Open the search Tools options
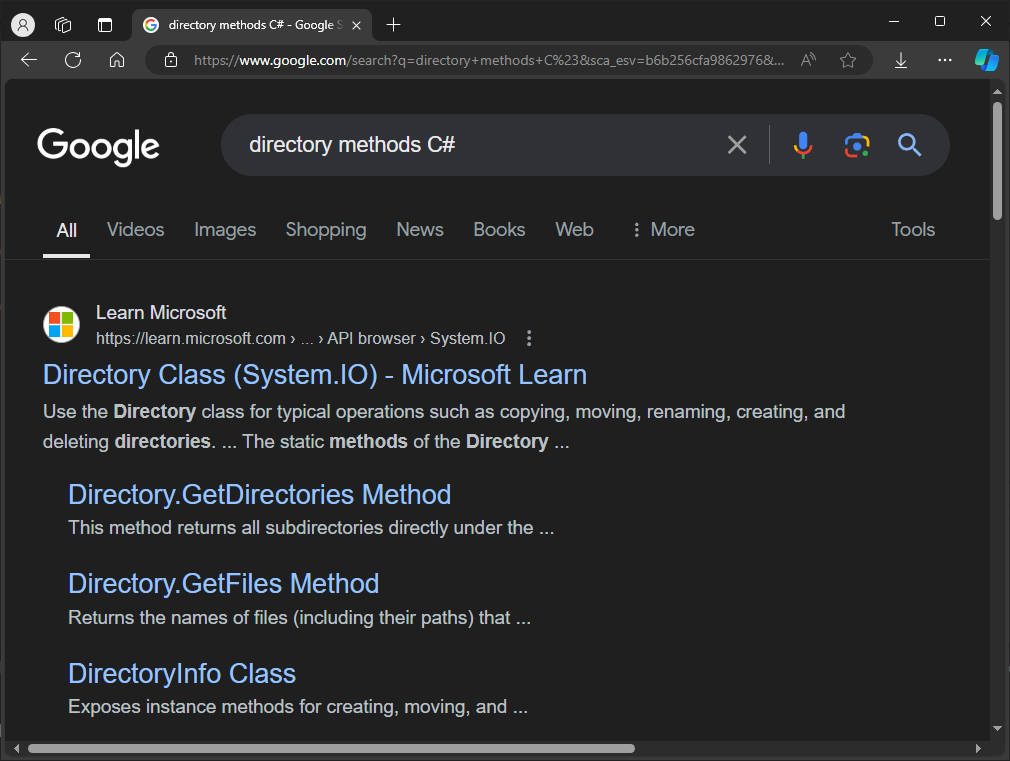The height and width of the screenshot is (761, 1010). pos(913,230)
